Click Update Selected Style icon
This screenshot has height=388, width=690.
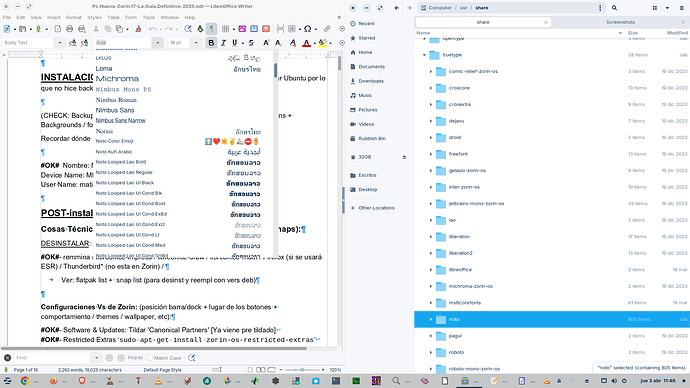pos(73,43)
